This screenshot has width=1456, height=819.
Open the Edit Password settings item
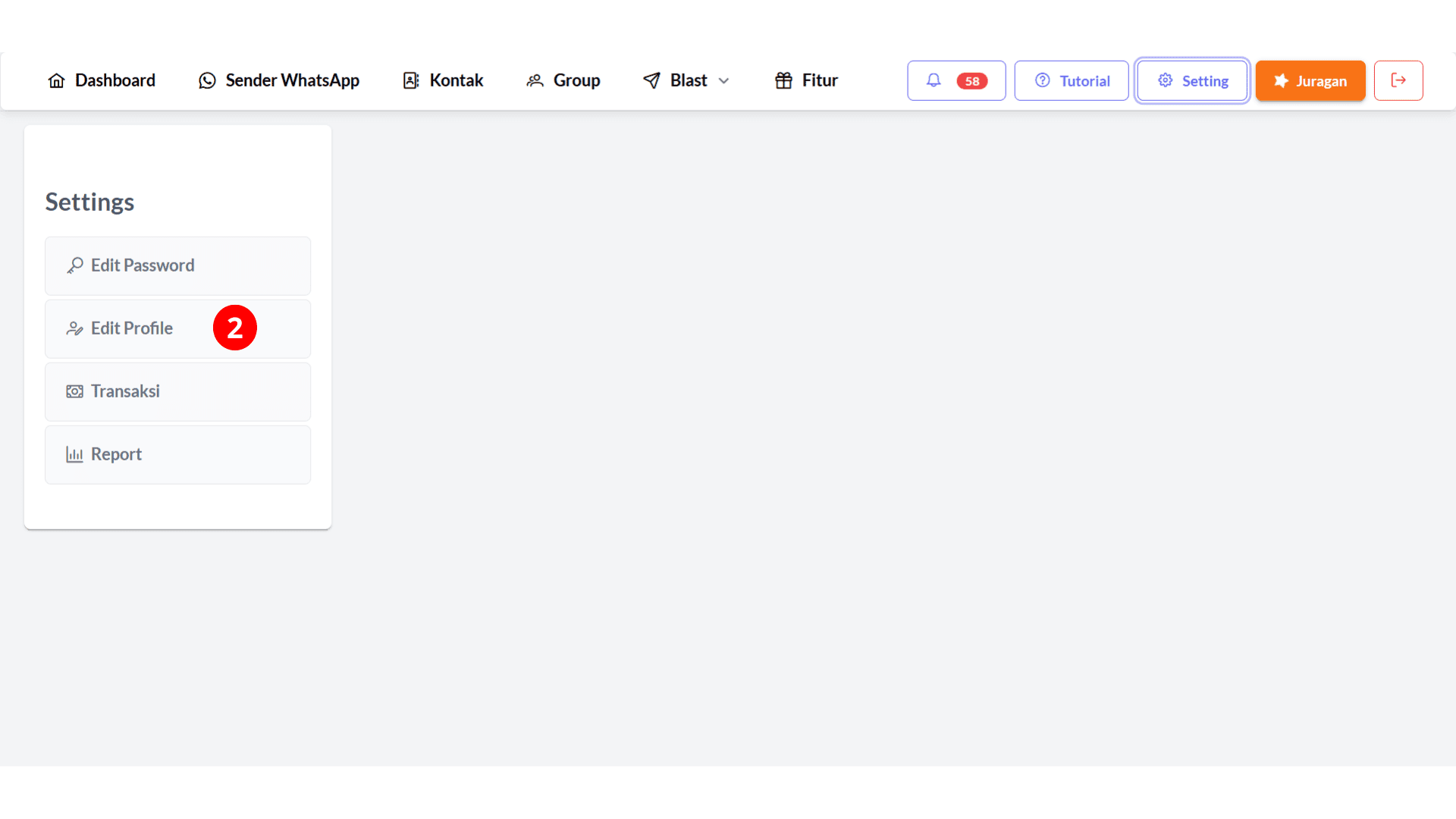pos(177,264)
